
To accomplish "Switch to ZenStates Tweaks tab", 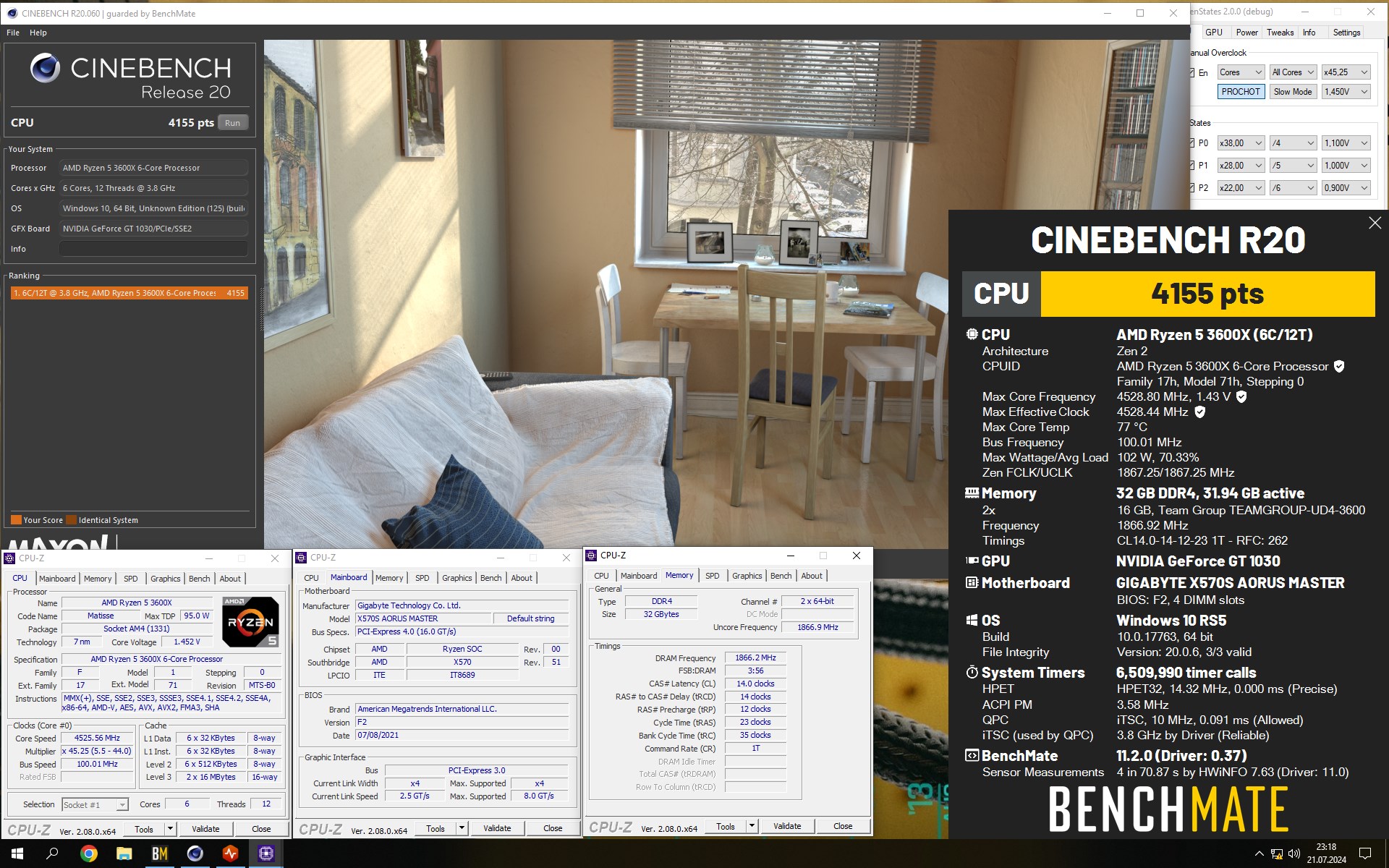I will (1280, 33).
